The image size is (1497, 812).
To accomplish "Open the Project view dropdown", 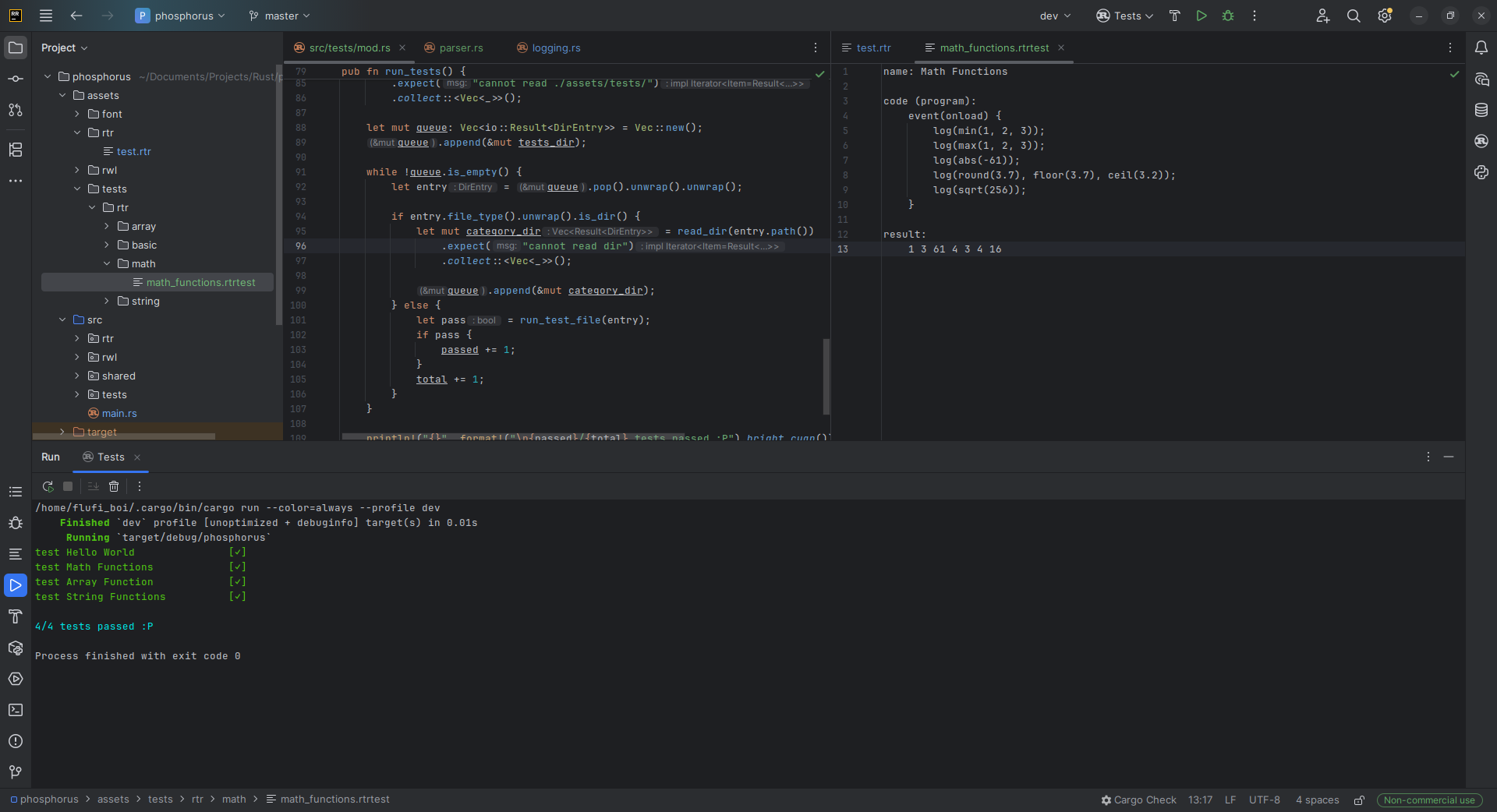I will (x=65, y=48).
